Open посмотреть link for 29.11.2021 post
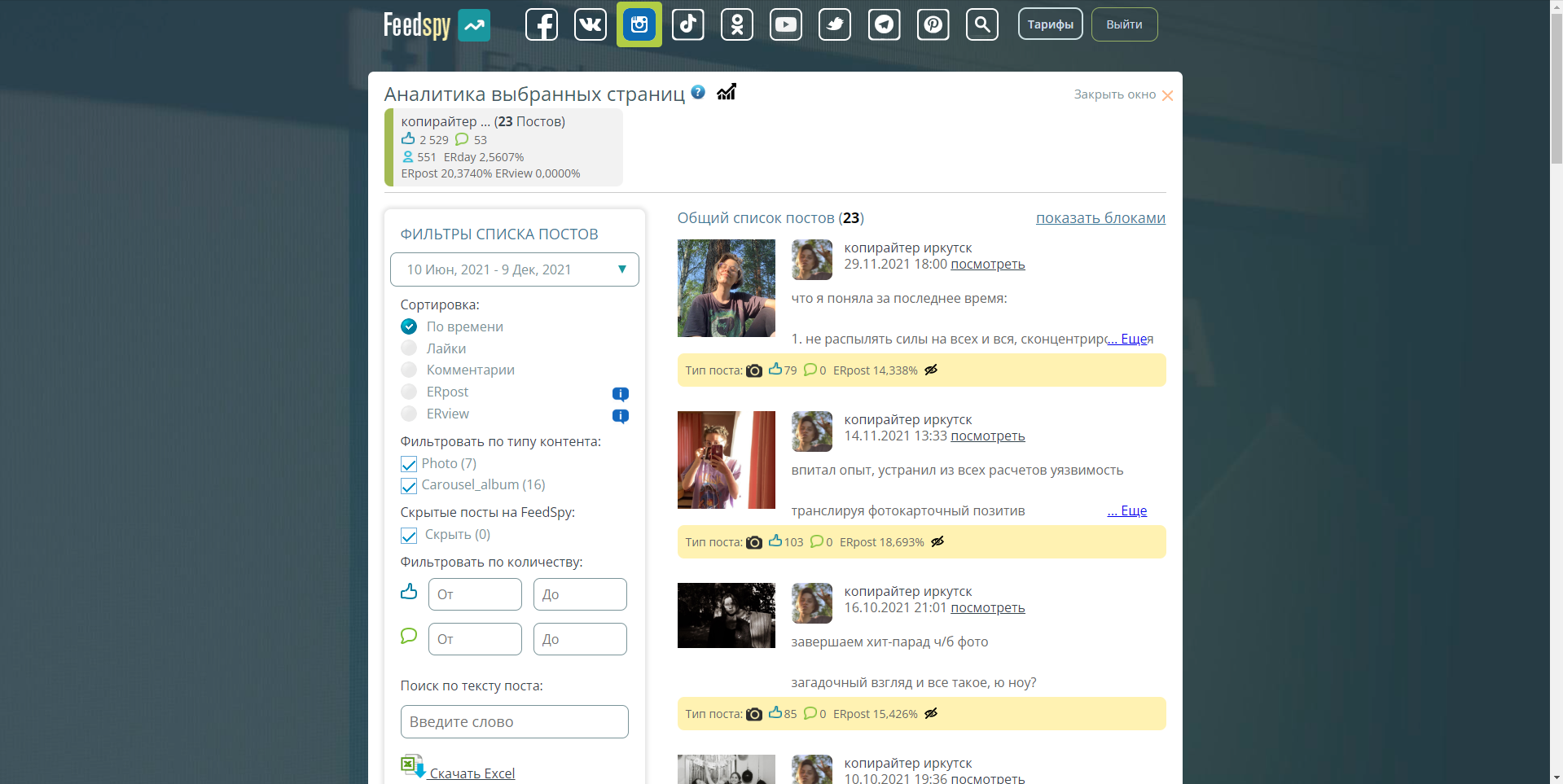 point(987,264)
